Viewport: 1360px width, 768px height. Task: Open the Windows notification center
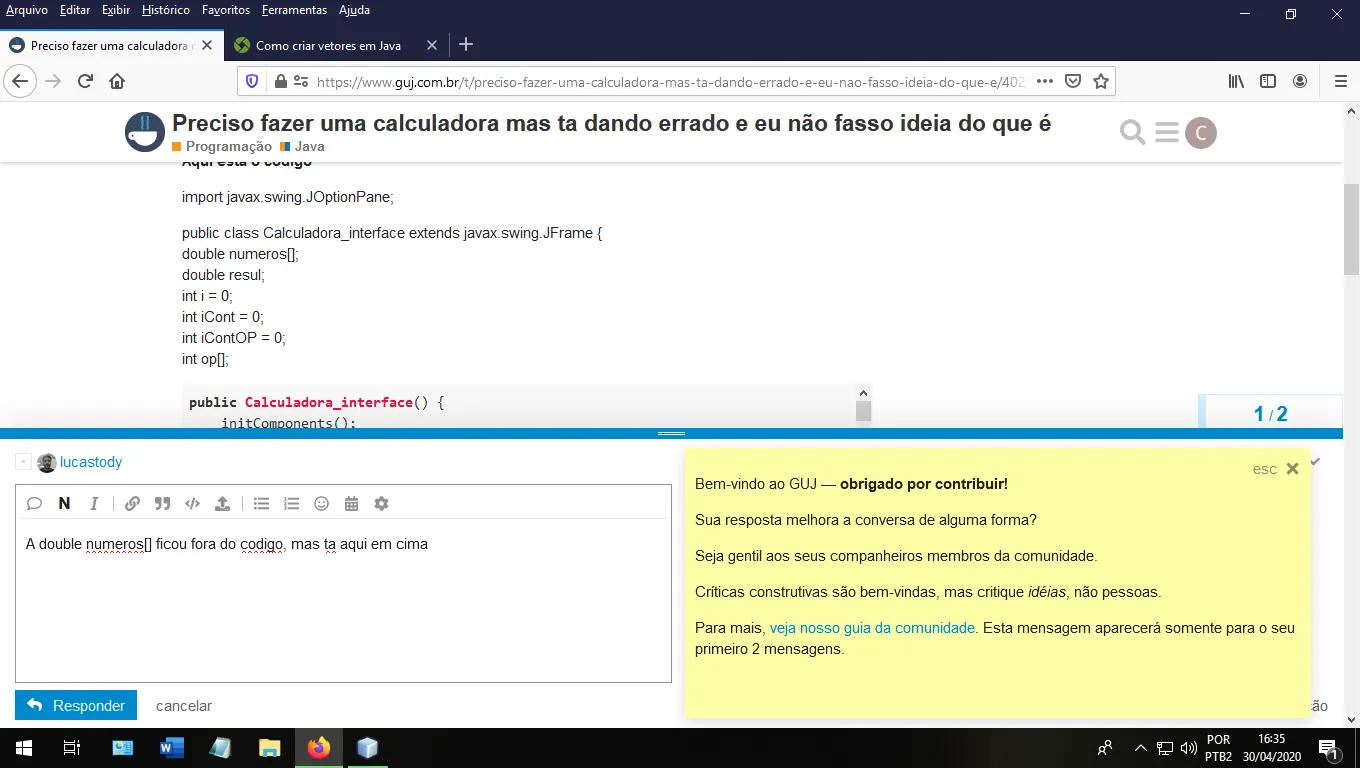click(1330, 748)
